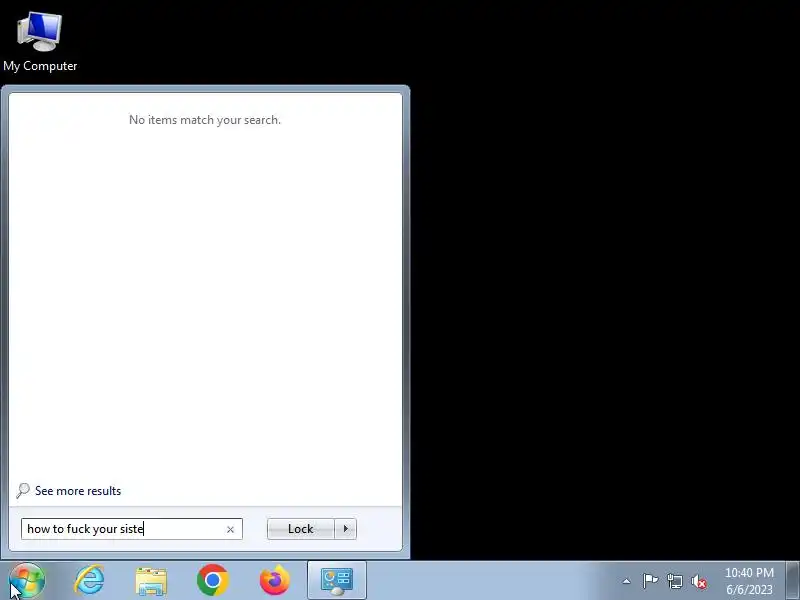Open the network status tray icon
800x600 pixels.
pos(674,581)
